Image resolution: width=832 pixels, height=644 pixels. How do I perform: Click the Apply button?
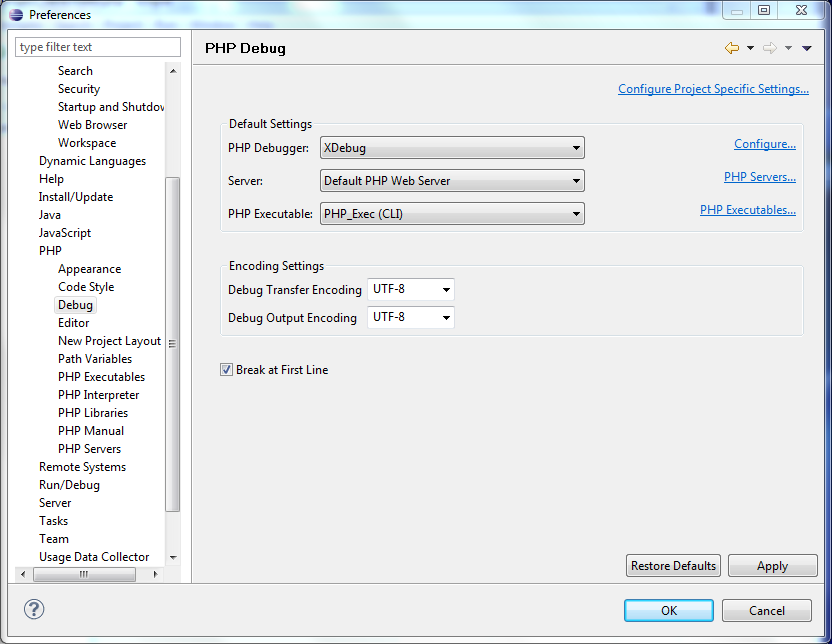click(x=773, y=565)
